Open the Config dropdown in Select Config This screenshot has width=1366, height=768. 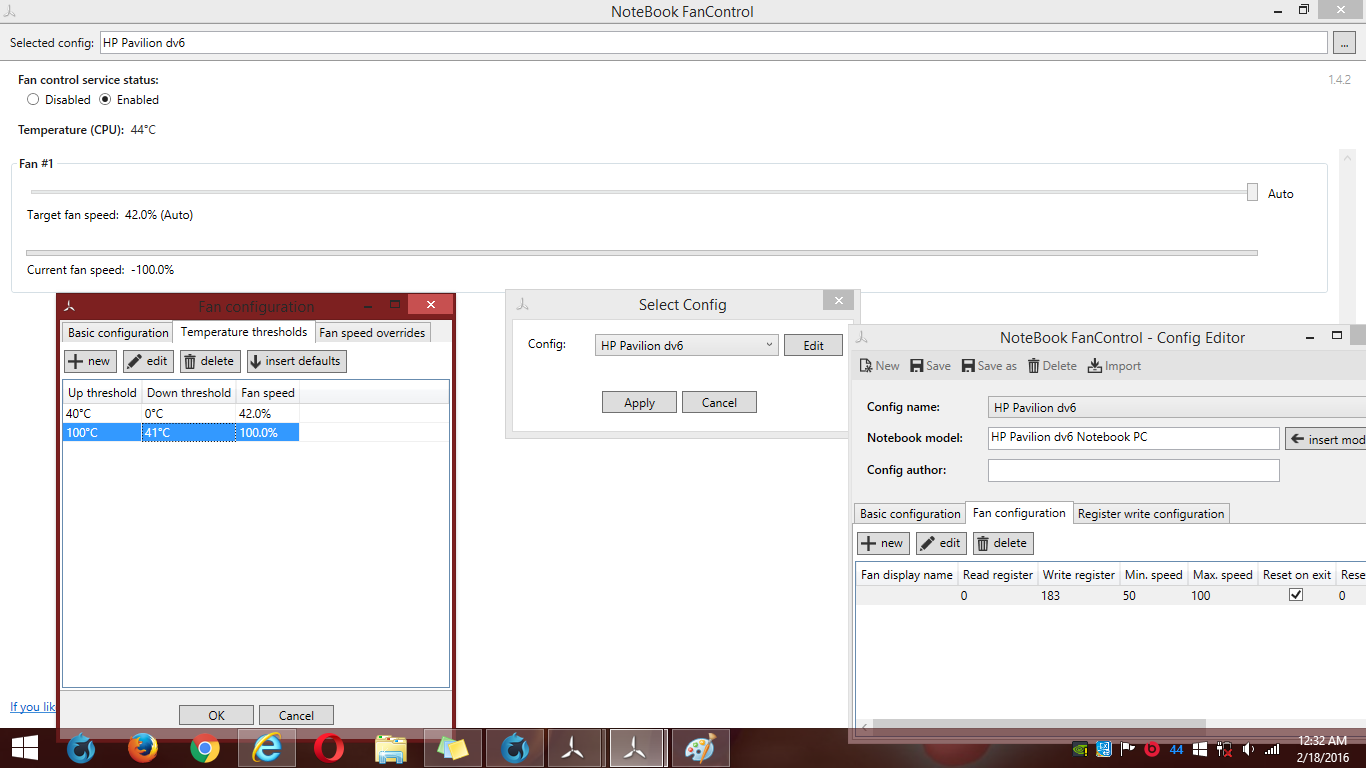pos(686,345)
